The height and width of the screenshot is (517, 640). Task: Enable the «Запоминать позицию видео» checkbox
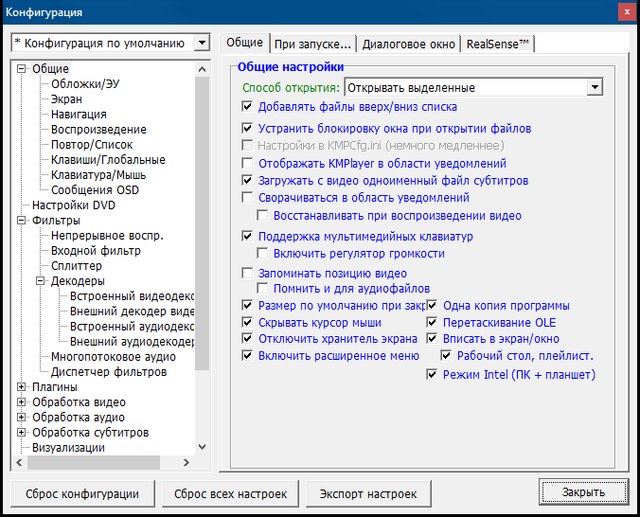[248, 273]
